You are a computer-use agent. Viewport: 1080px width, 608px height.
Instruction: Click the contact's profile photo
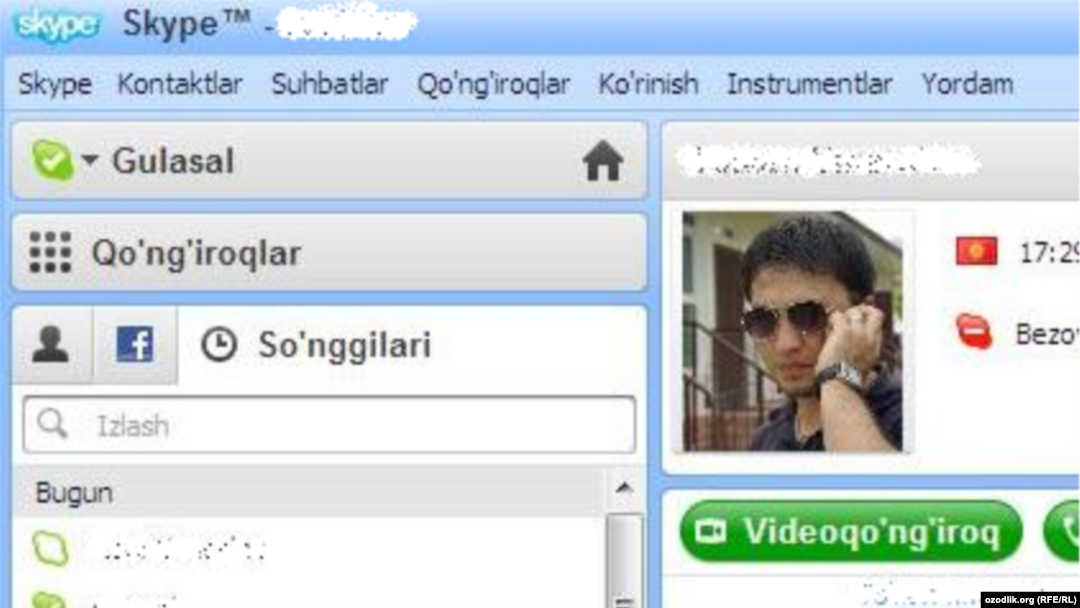tap(793, 331)
